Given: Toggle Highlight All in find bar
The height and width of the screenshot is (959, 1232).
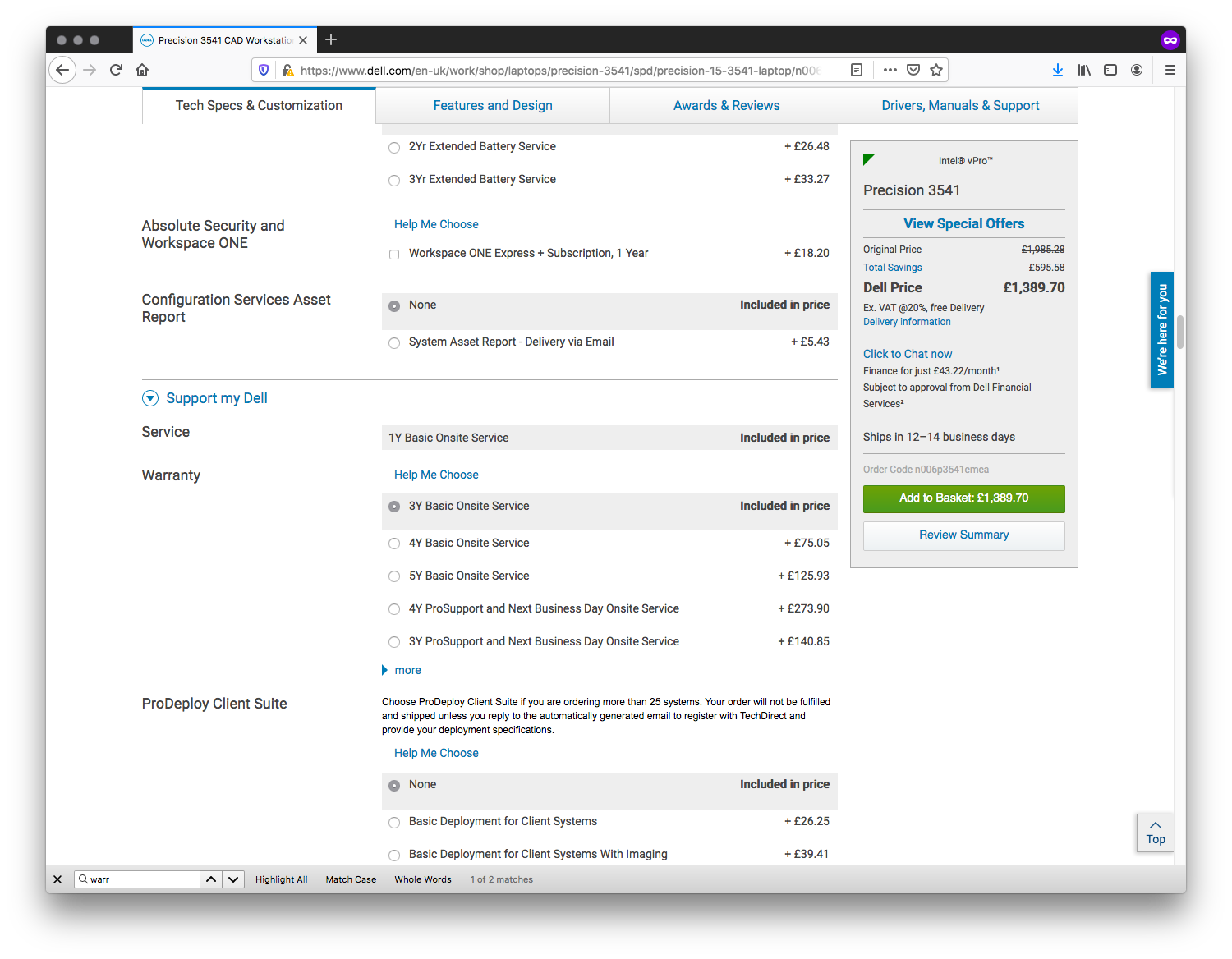Looking at the screenshot, I should [282, 879].
